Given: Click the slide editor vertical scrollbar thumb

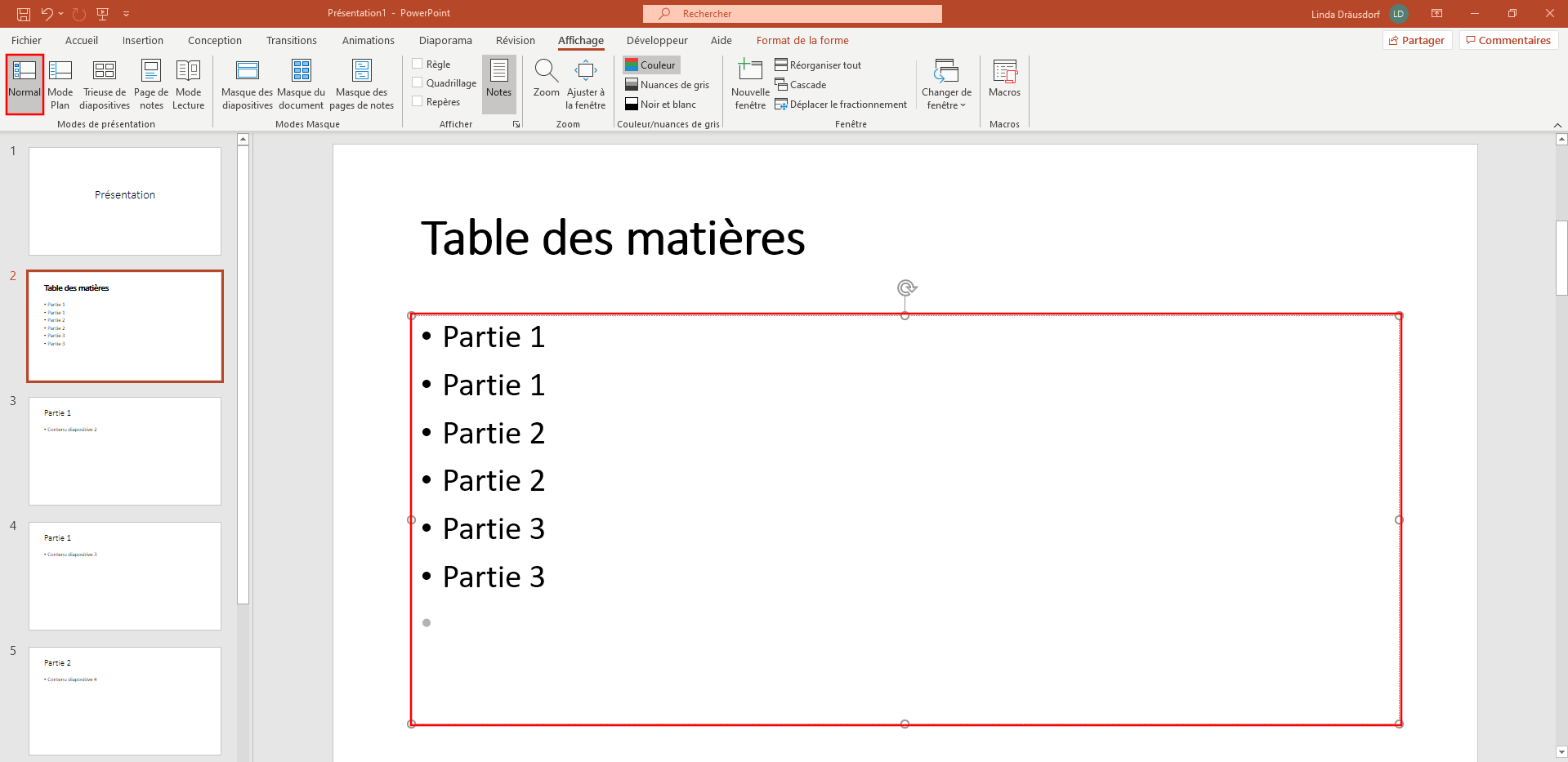Looking at the screenshot, I should 1561,257.
